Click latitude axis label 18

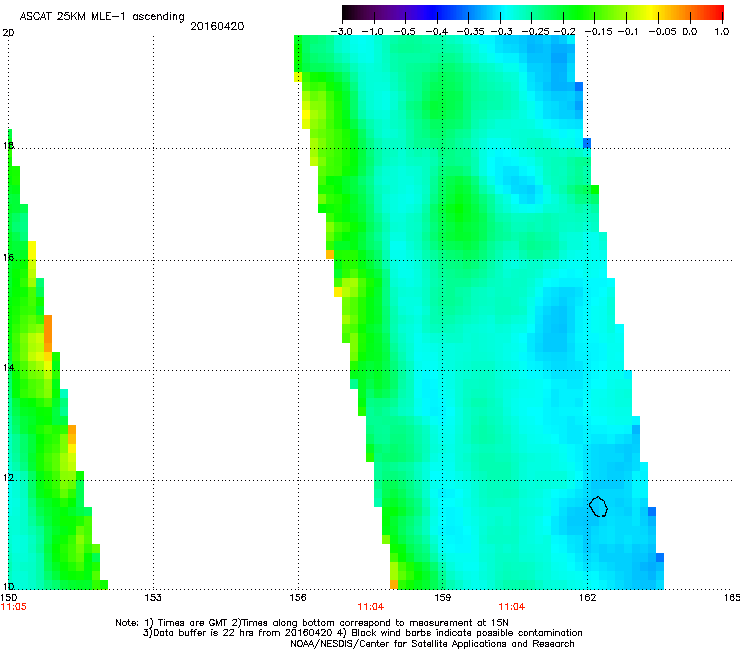8,145
